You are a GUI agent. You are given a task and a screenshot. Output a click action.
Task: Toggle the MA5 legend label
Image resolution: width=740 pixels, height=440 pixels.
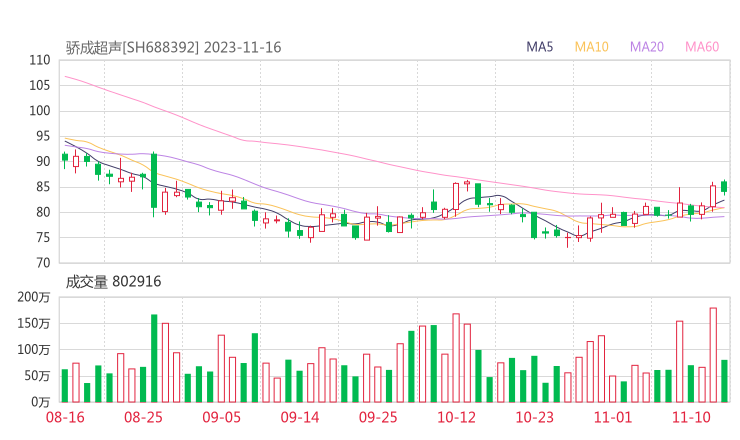540,47
